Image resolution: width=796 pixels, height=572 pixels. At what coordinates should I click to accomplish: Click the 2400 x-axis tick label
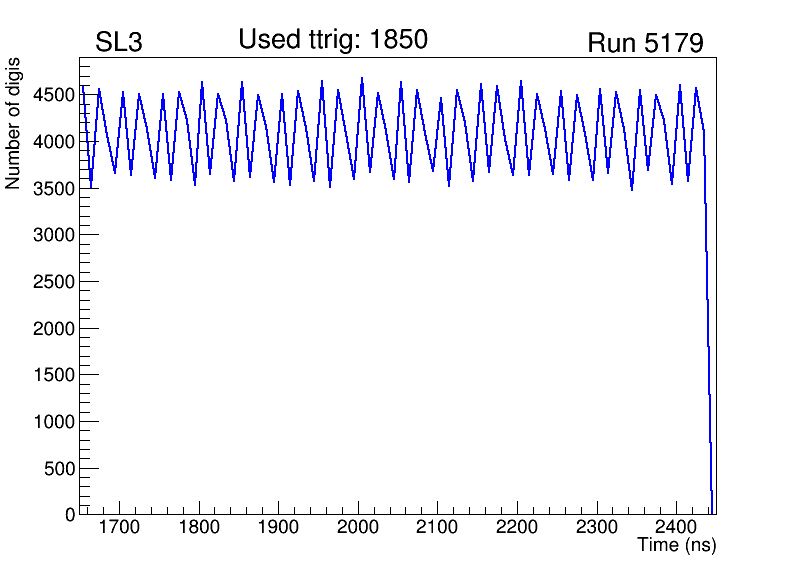coord(676,527)
